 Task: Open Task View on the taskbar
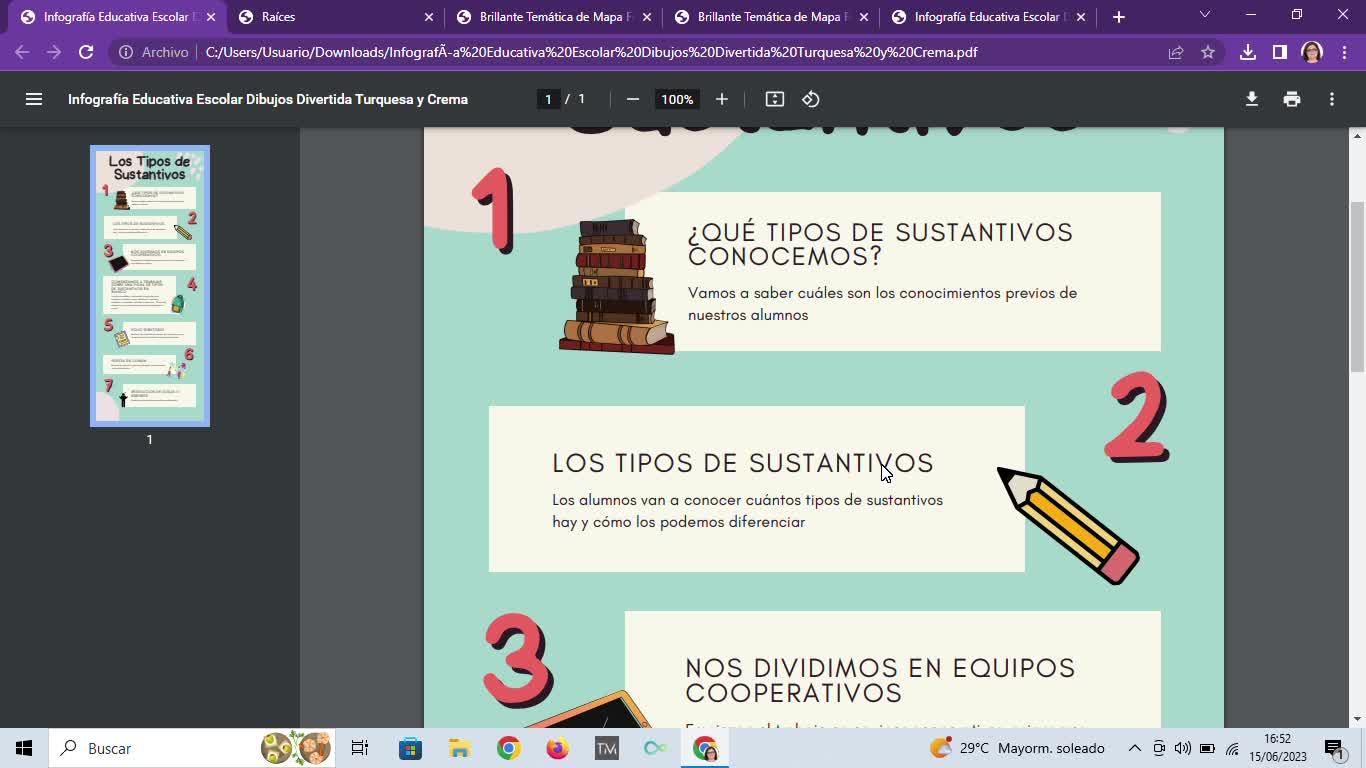tap(360, 748)
